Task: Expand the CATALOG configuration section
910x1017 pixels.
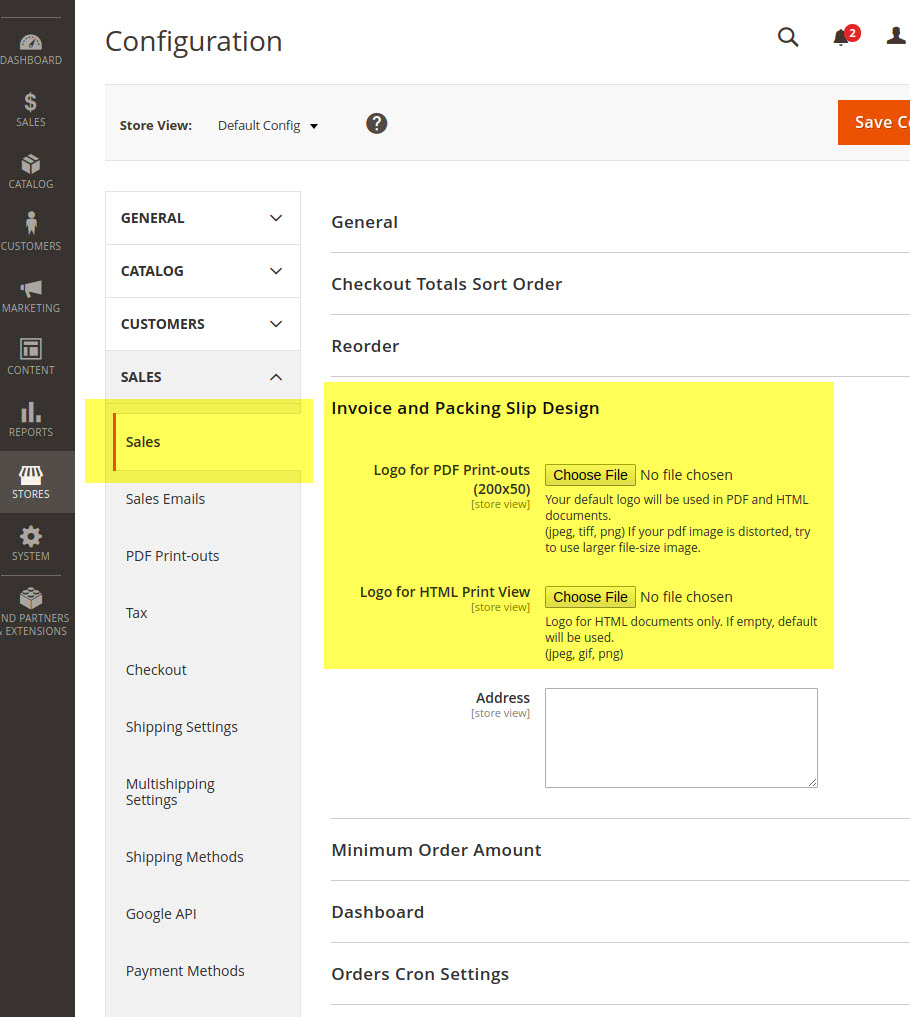Action: click(202, 271)
